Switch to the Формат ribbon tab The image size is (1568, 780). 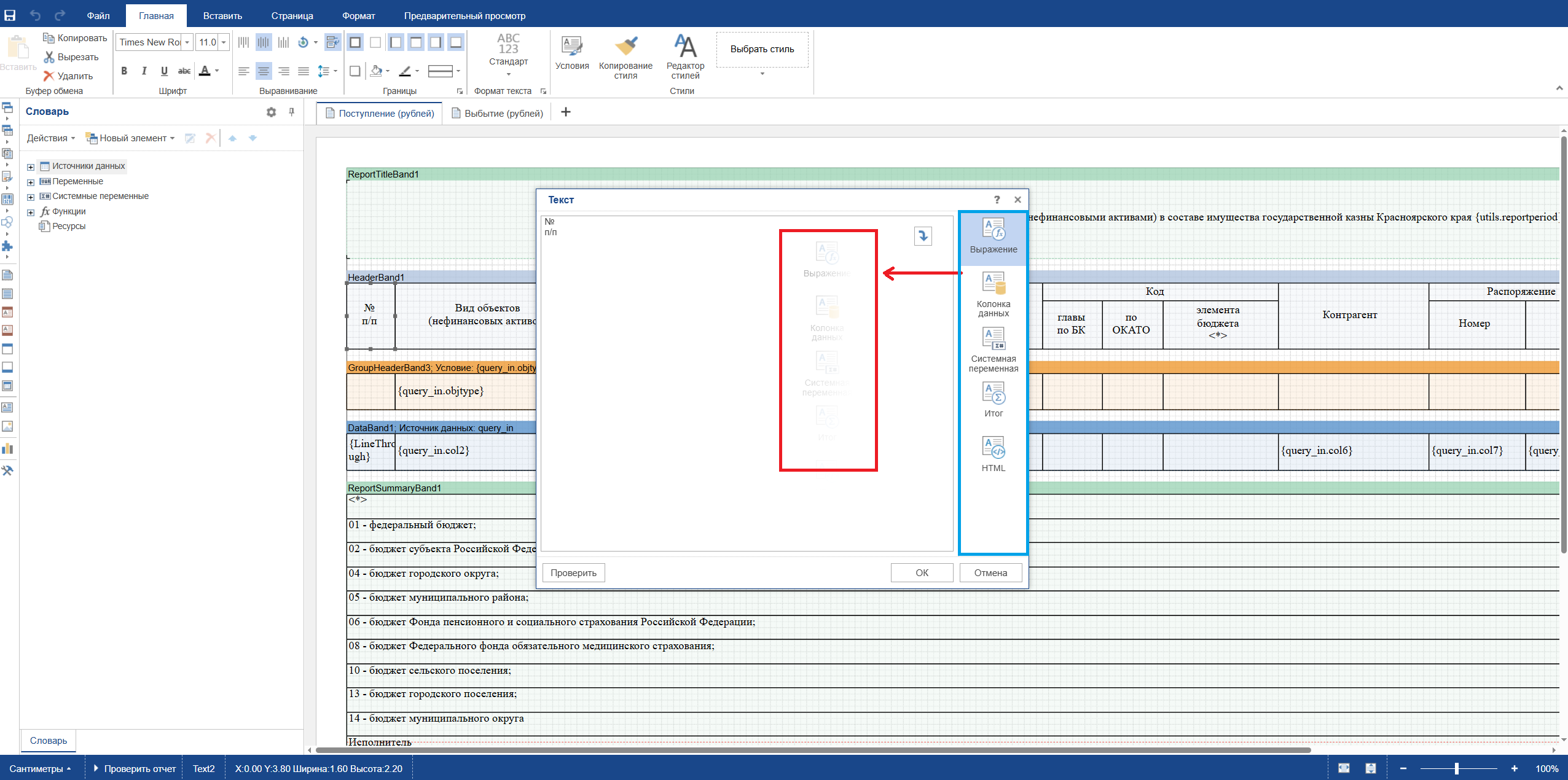click(358, 16)
